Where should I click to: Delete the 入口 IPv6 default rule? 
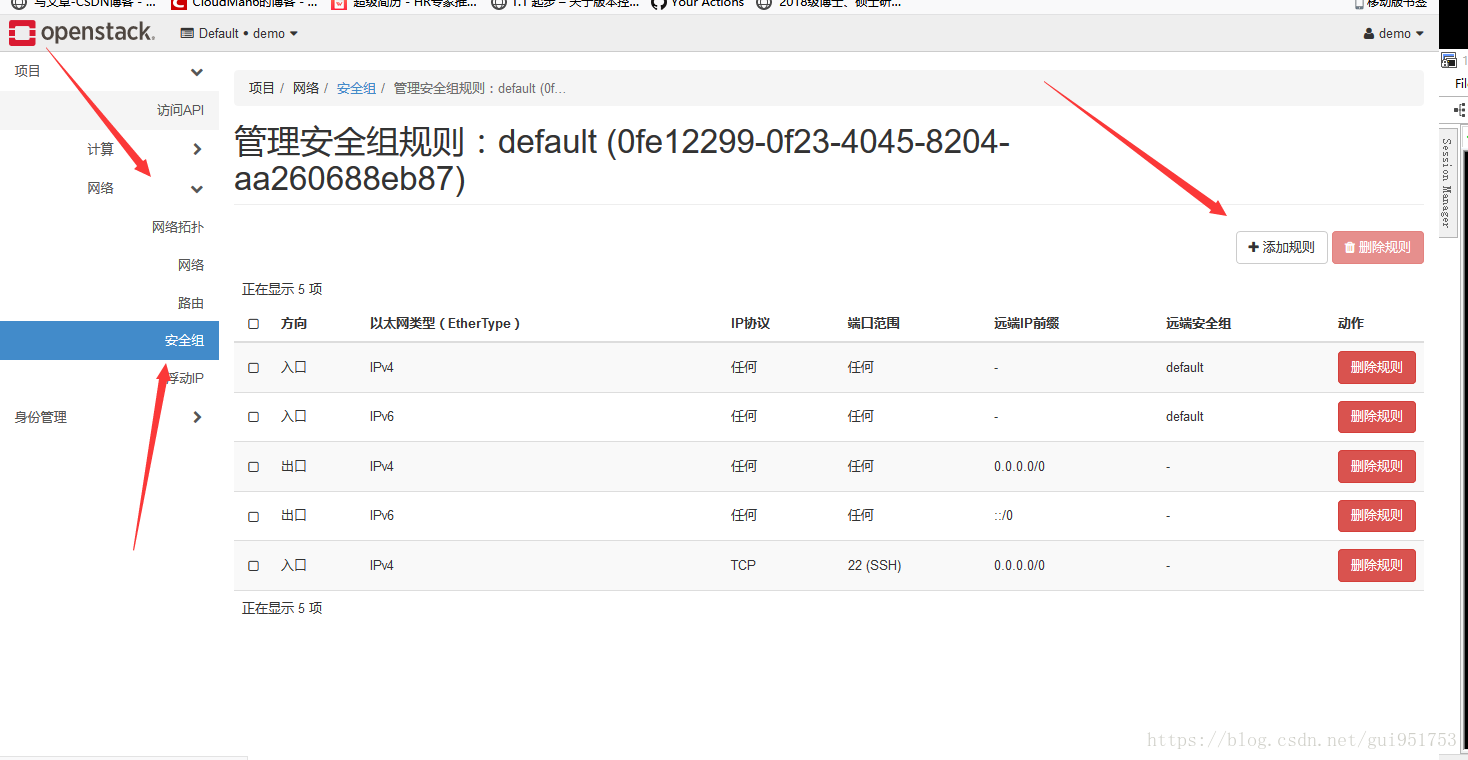(1377, 416)
